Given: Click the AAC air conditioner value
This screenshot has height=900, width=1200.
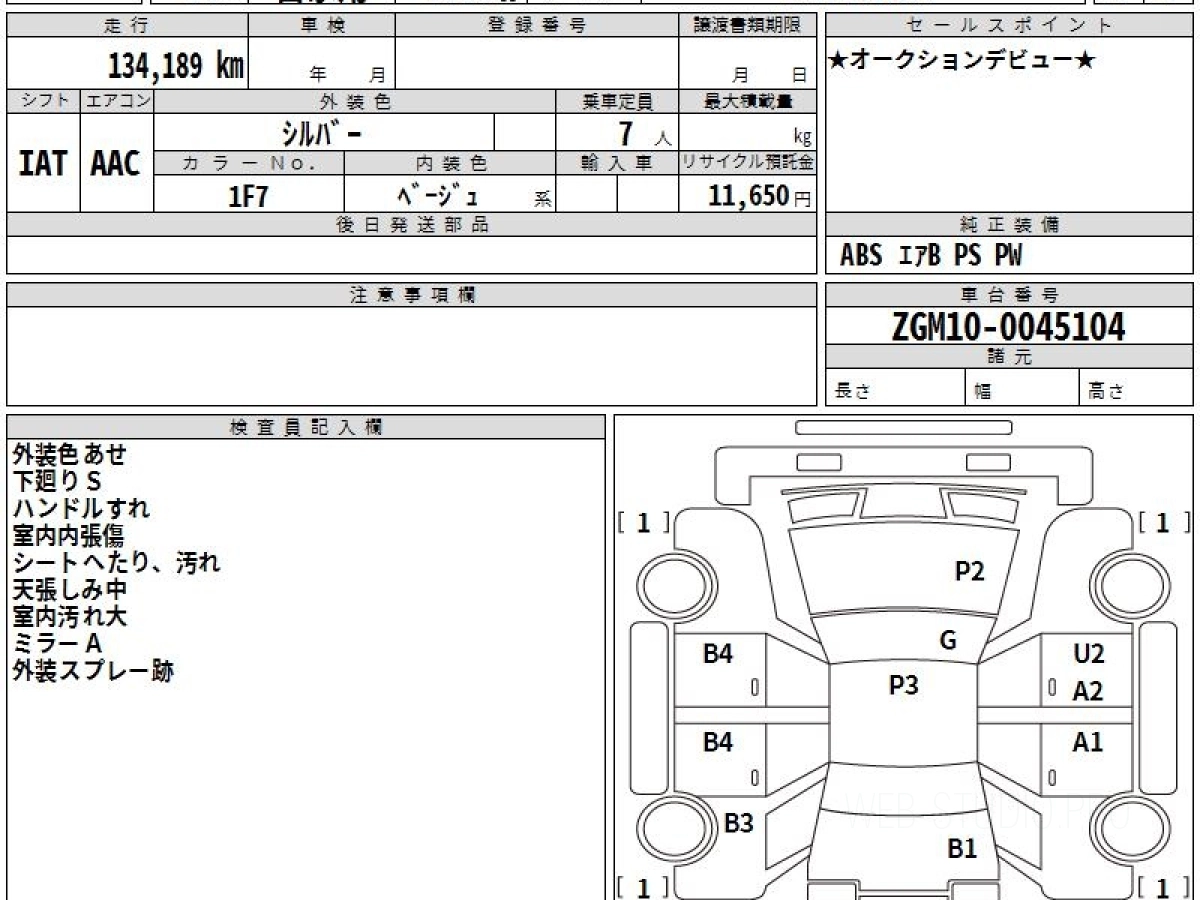Looking at the screenshot, I should point(116,164).
